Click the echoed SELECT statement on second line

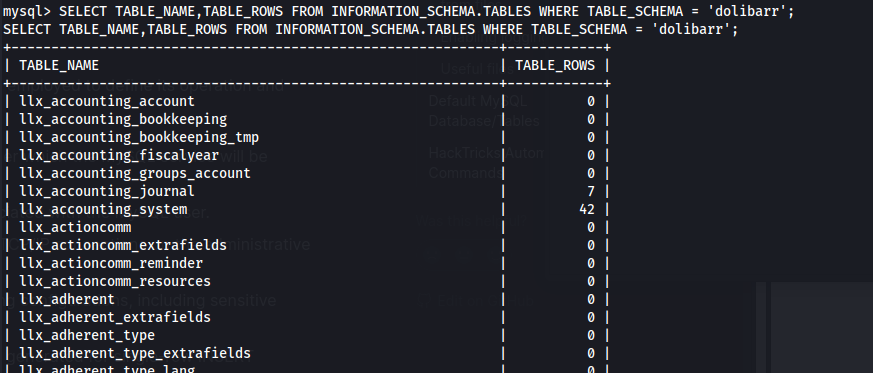point(370,29)
